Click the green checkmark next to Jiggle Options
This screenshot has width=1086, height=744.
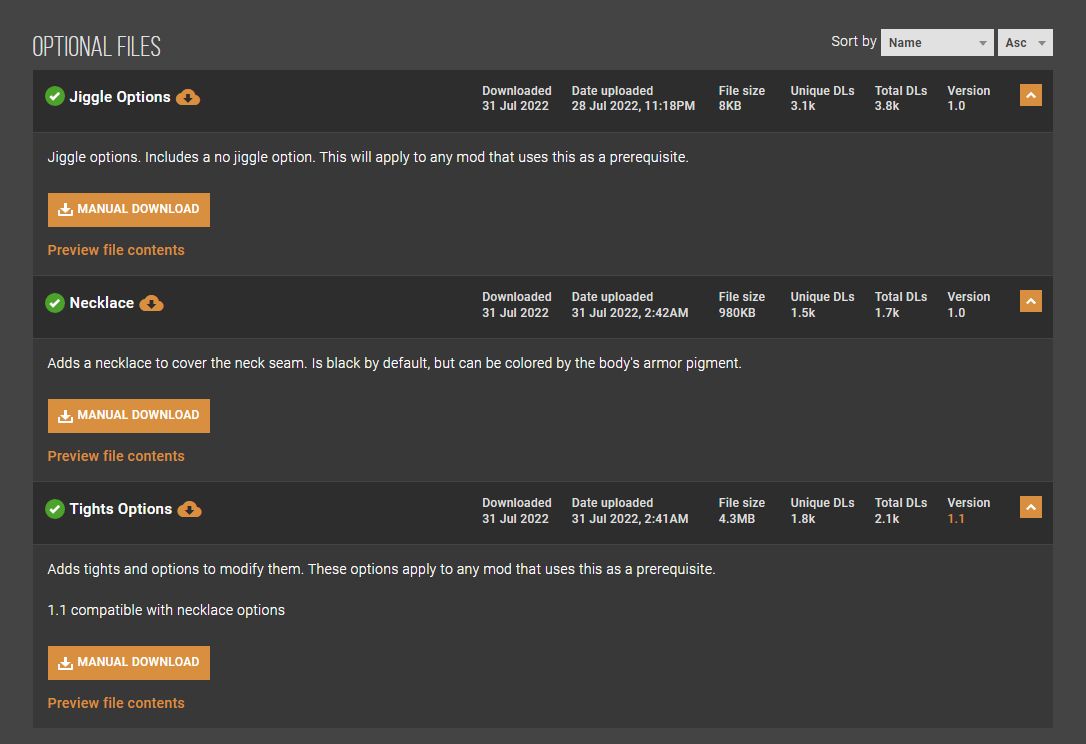tap(55, 96)
